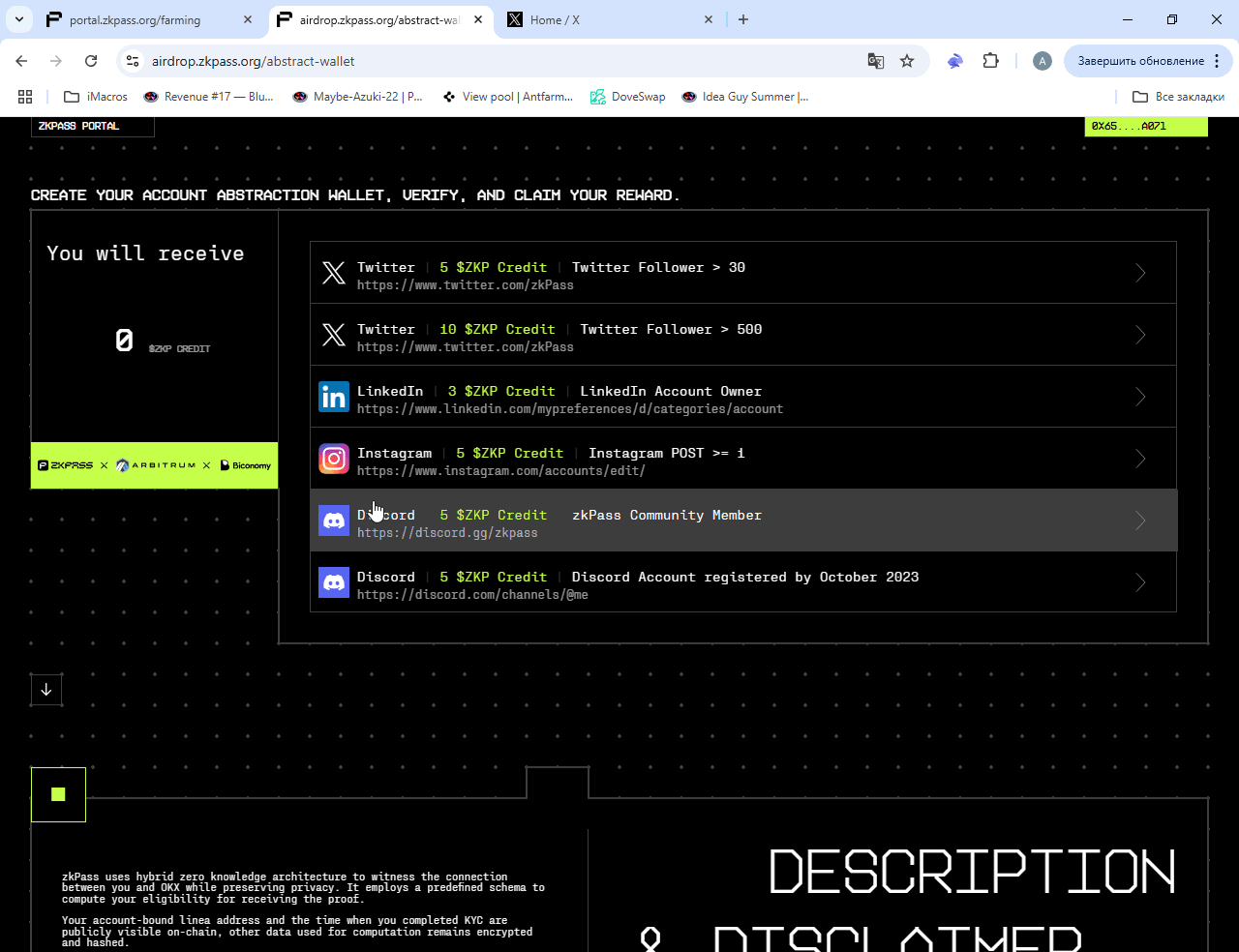1239x952 pixels.
Task: Click the translate page icon
Action: tap(876, 61)
